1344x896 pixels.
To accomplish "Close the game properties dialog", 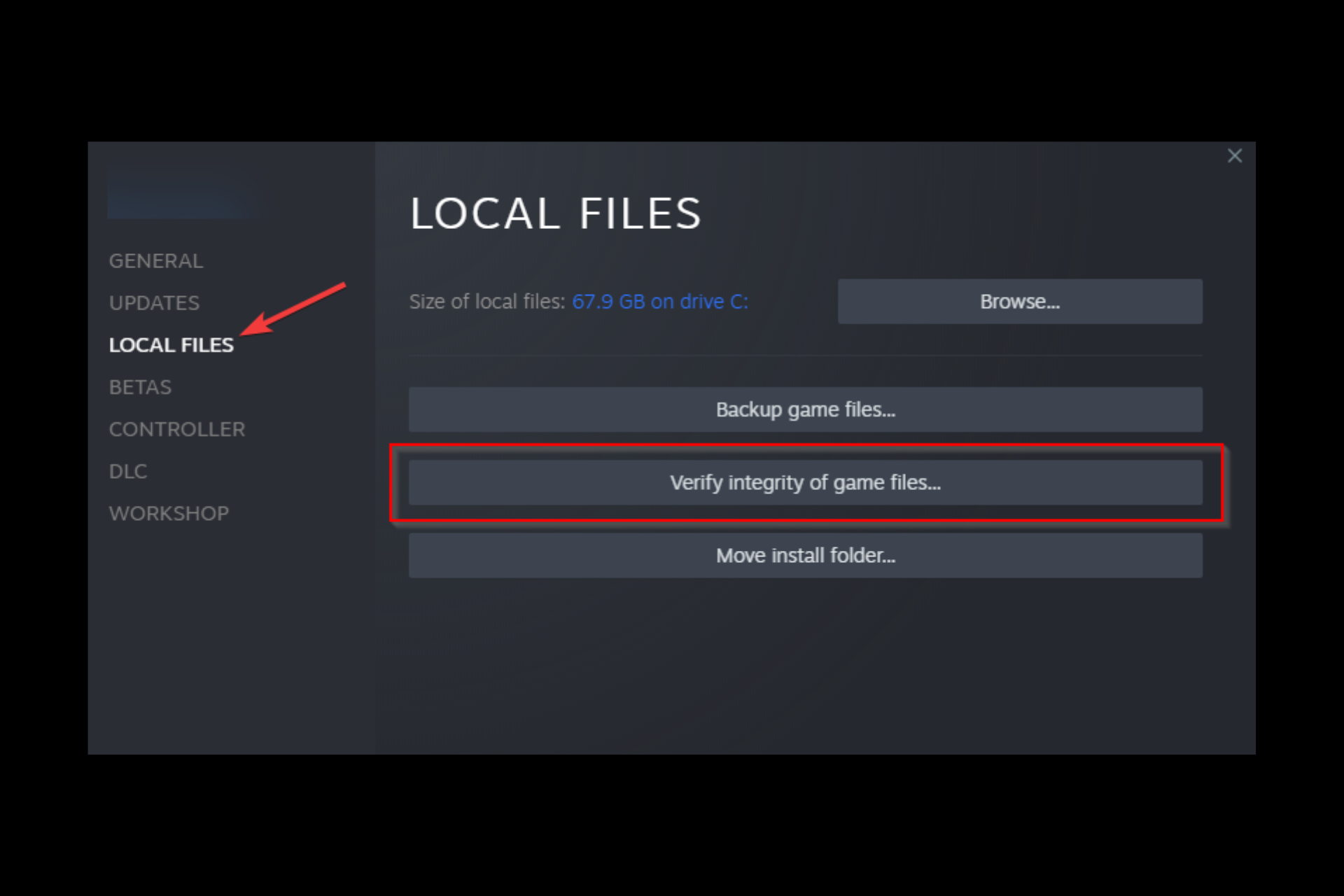I will coord(1235,155).
